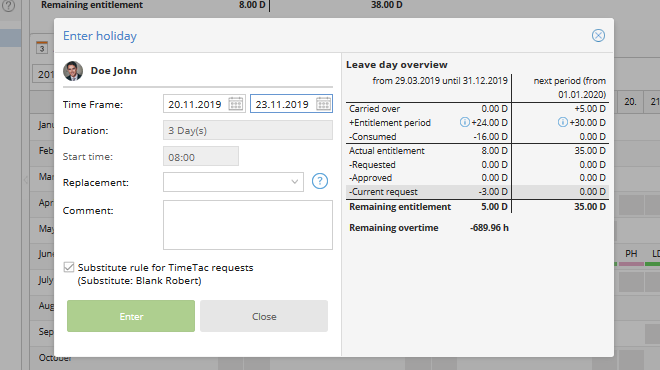Click Remaining entitlement 5.00 D value
The width and height of the screenshot is (660, 370).
coord(494,207)
